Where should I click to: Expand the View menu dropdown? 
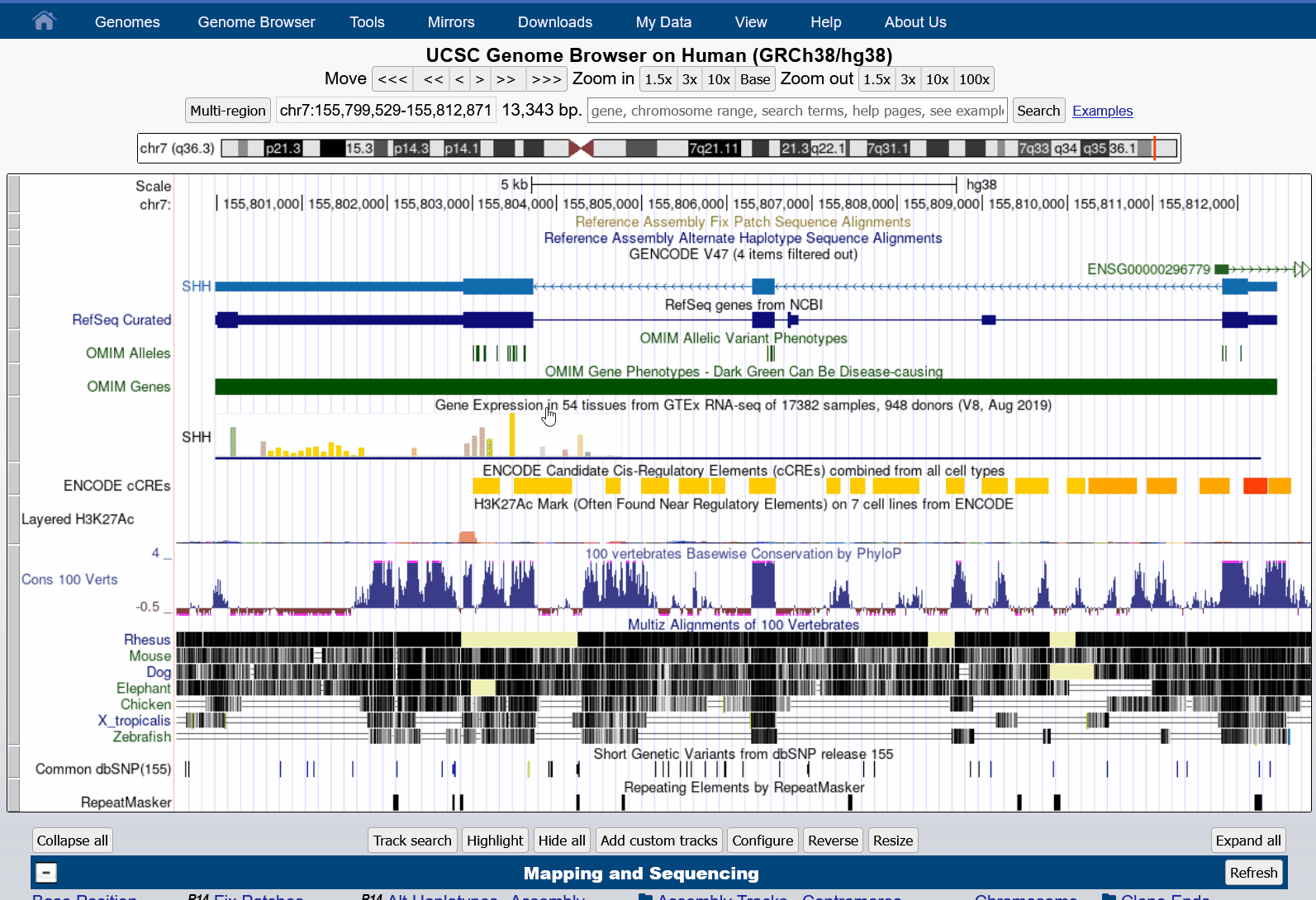coord(750,22)
